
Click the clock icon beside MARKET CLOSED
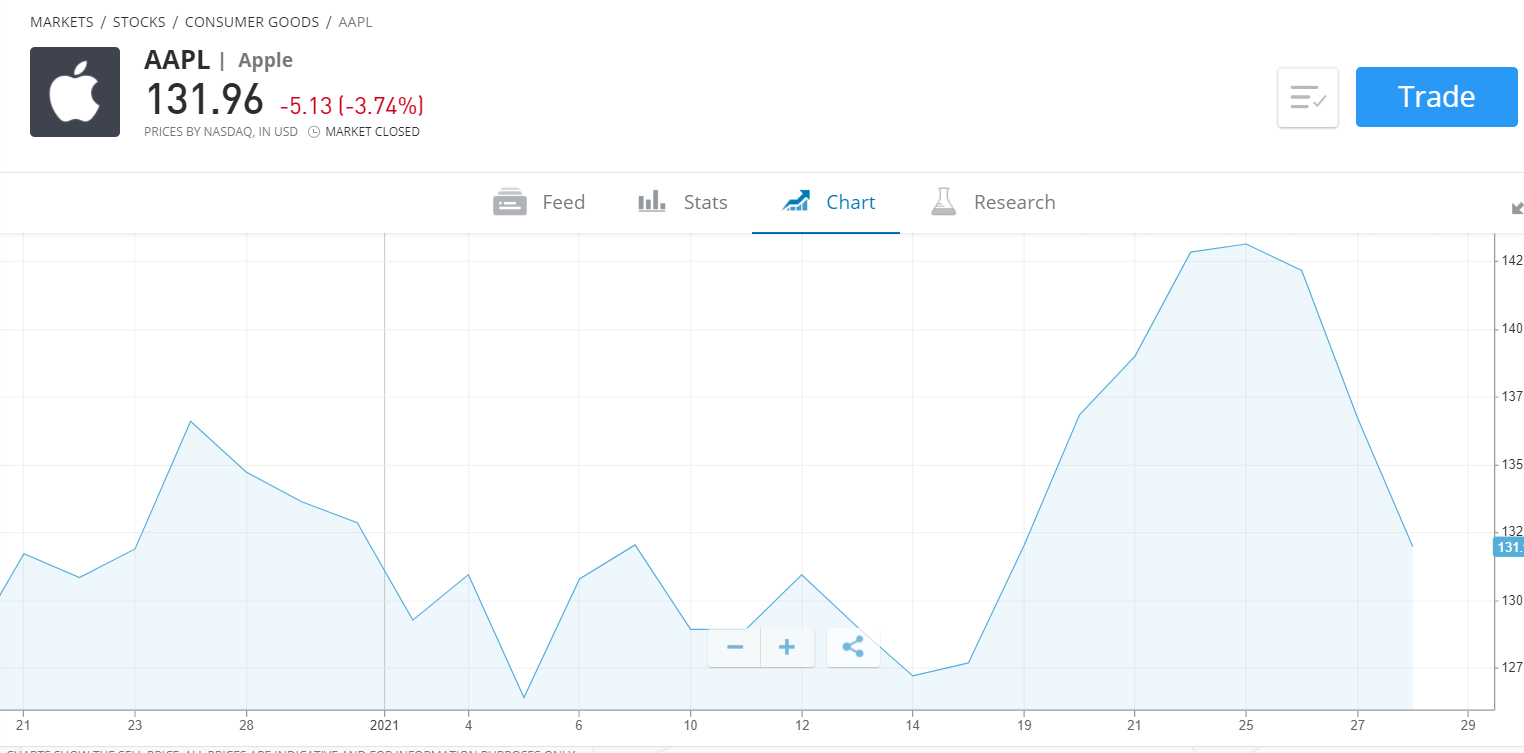click(314, 132)
